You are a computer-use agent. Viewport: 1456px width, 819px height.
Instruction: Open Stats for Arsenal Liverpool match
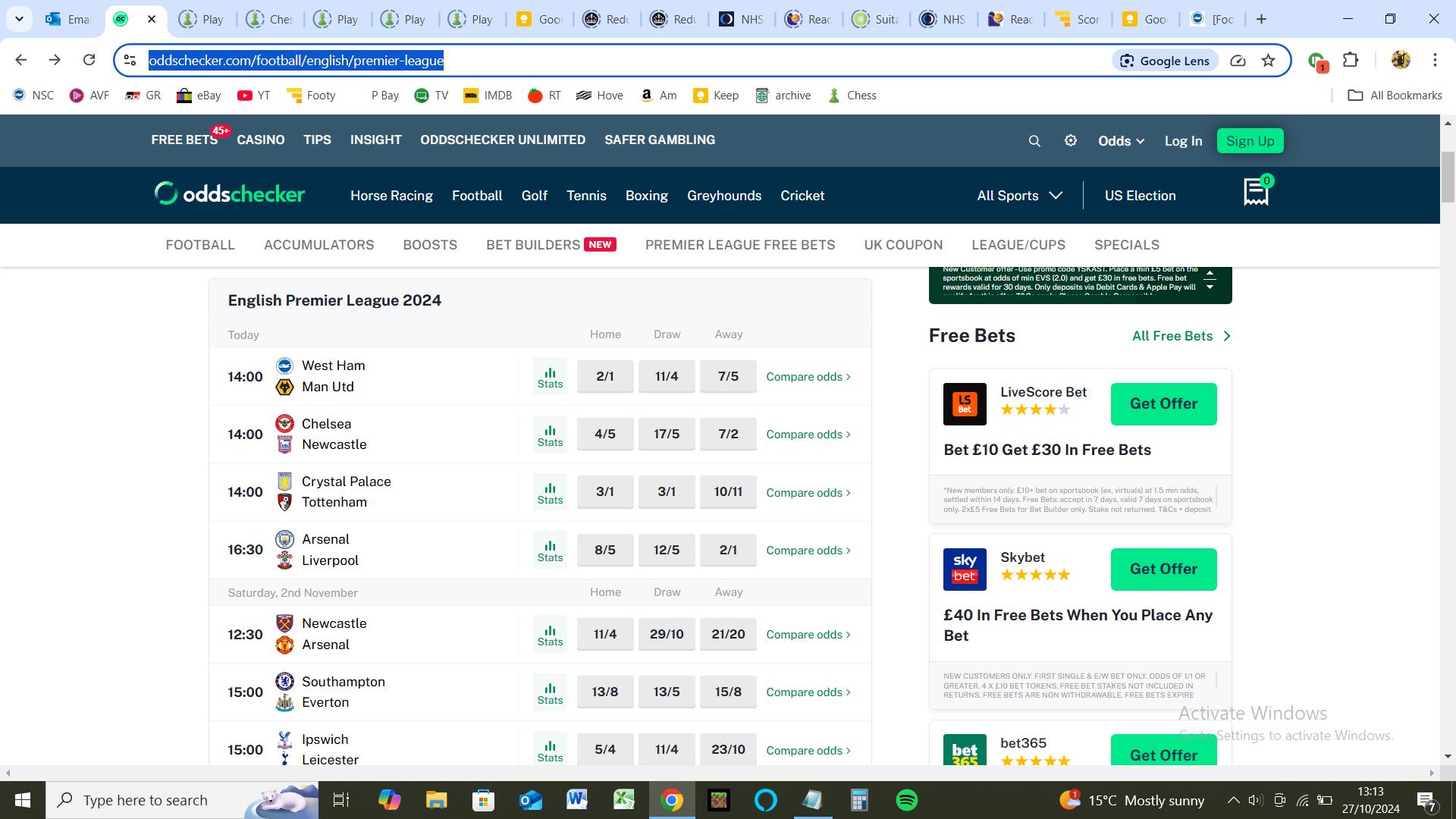click(x=550, y=550)
